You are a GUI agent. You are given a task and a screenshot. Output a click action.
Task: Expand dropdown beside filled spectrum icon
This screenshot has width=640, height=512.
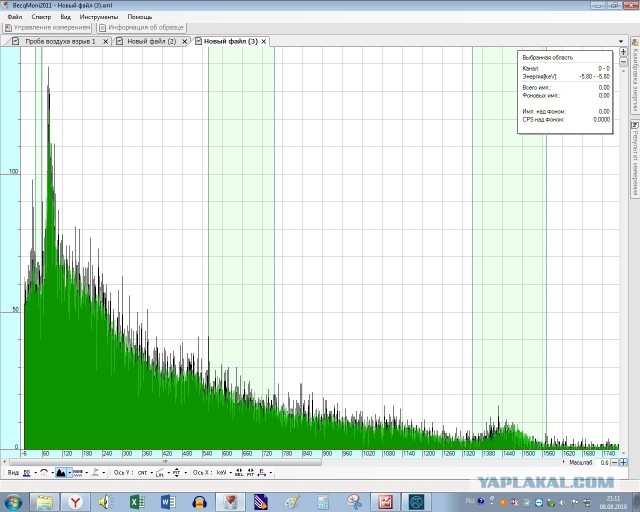(x=70, y=473)
